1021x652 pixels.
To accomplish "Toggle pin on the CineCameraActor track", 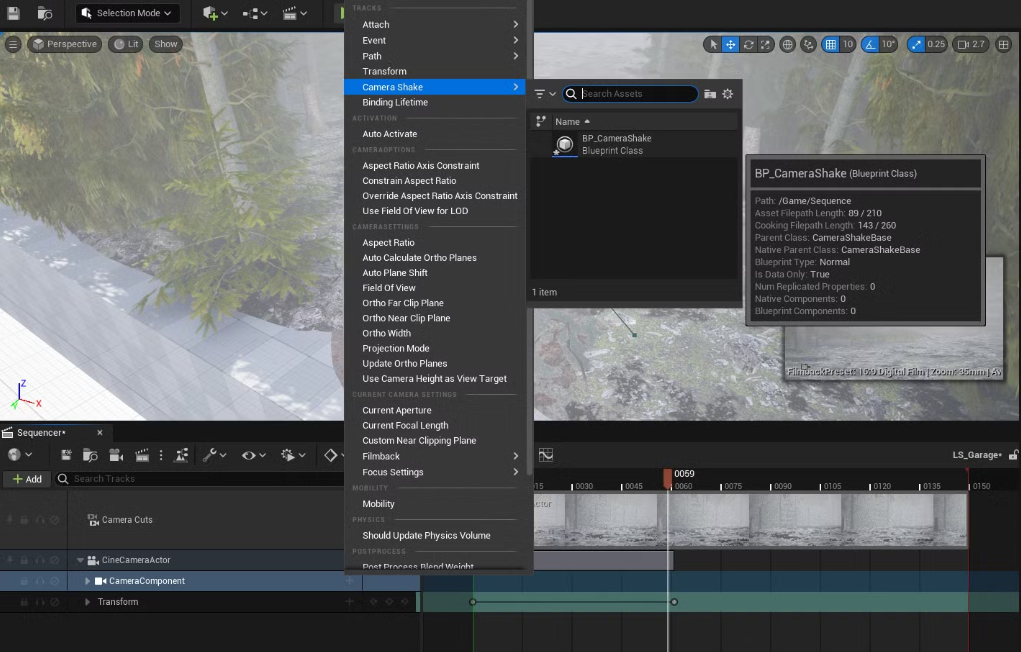I will (9, 560).
